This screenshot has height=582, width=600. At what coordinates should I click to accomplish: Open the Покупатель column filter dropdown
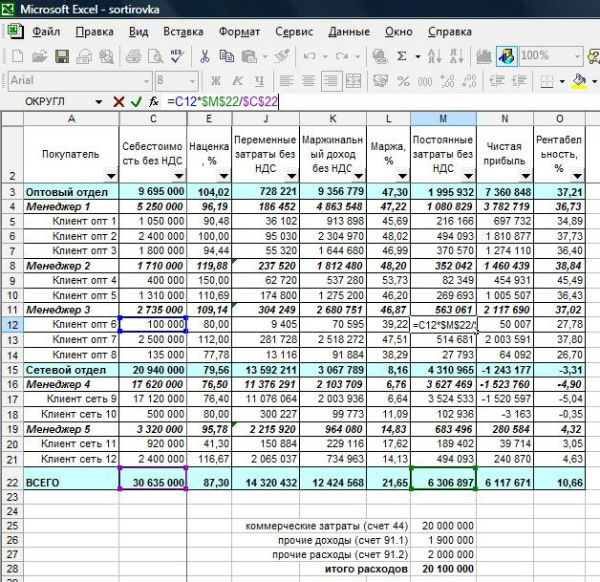coord(110,177)
